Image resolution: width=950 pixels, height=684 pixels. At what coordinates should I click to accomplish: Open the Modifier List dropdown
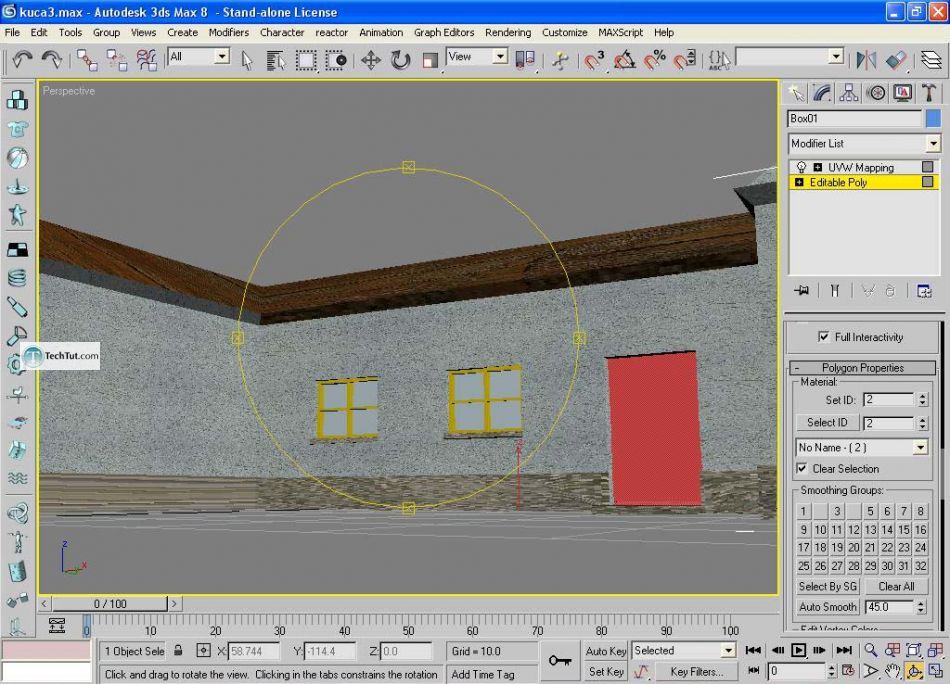click(932, 144)
